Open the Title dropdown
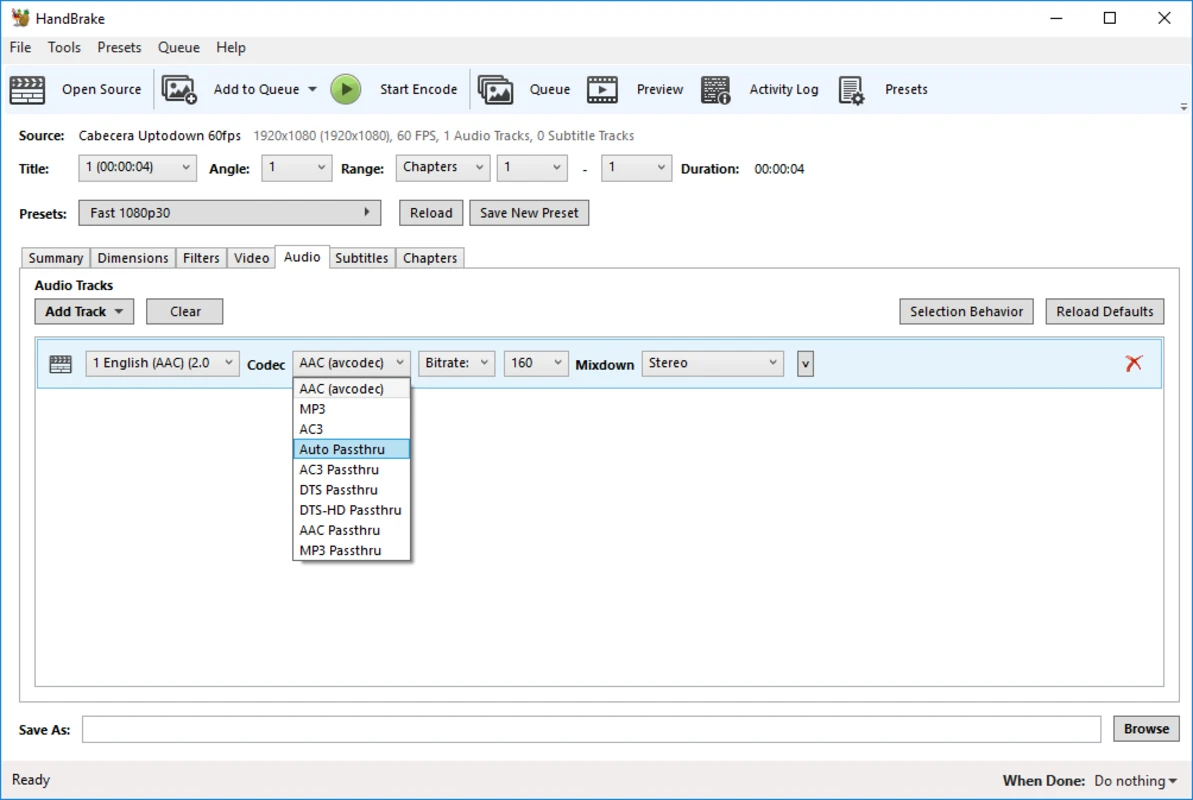 pos(138,168)
